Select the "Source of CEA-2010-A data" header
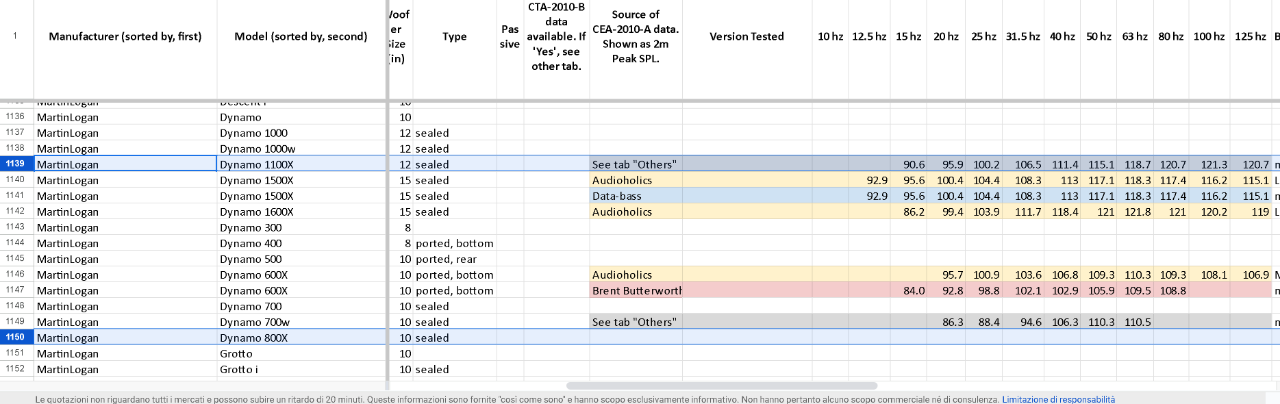Viewport: 1280px width, 404px height. pyautogui.click(x=635, y=36)
